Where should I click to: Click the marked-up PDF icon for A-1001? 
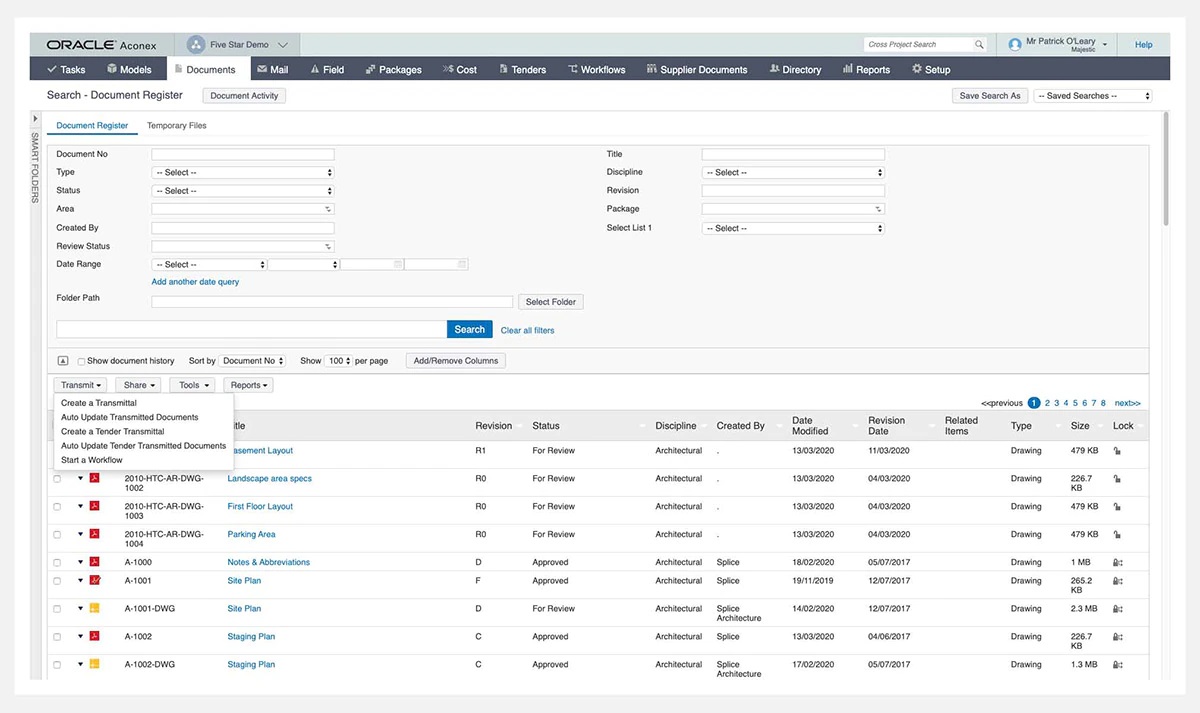click(x=95, y=580)
